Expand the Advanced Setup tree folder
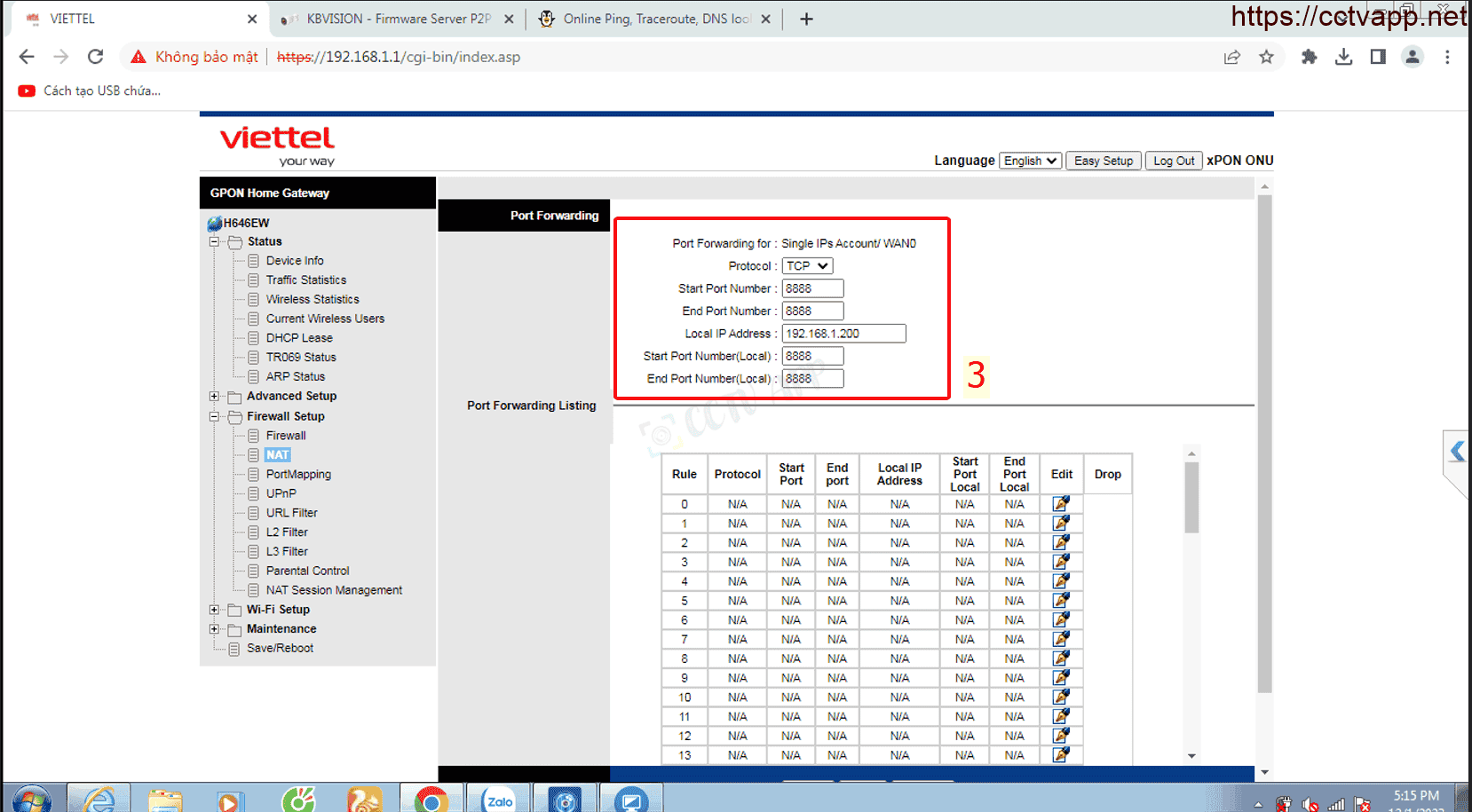 coord(214,397)
